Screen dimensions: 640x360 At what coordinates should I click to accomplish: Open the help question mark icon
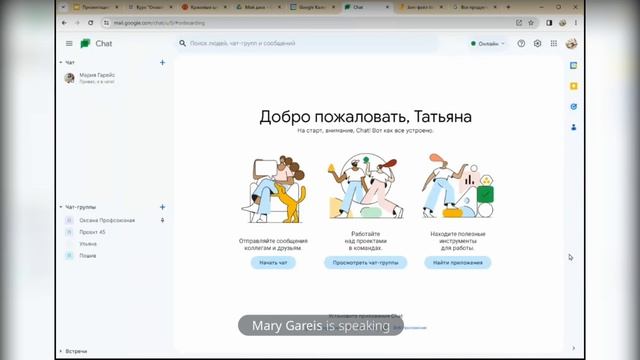(521, 43)
